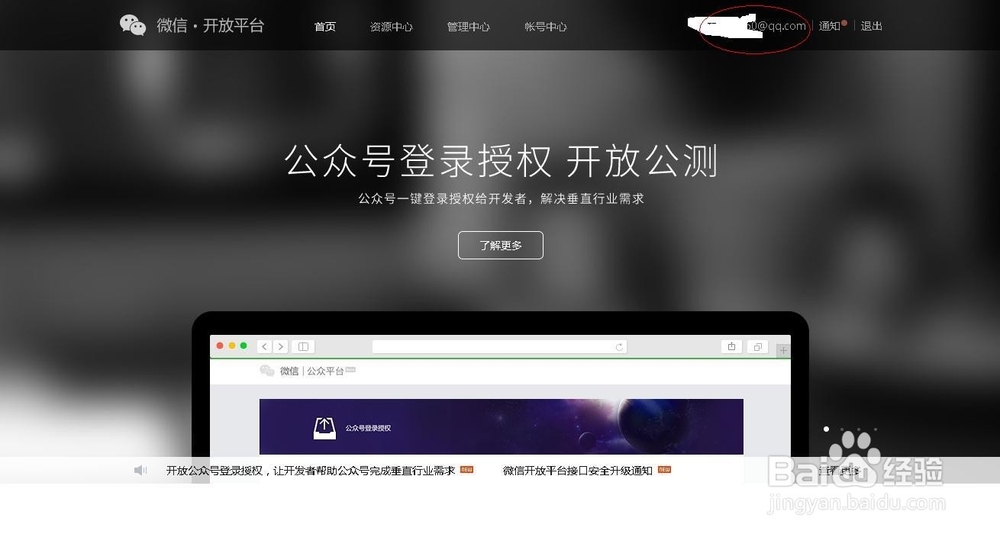The width and height of the screenshot is (1000, 537).
Task: Click the WeChat logo icon
Action: click(133, 26)
